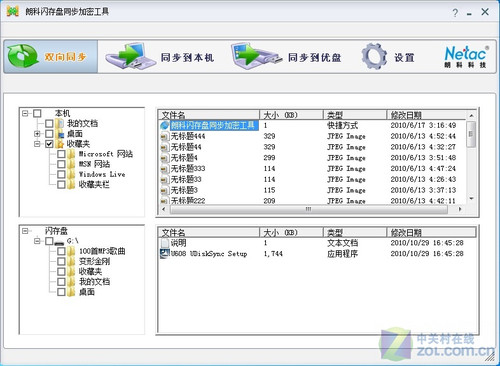Click the green 双向同步 sync icon
This screenshot has width=500, height=366.
coord(23,56)
